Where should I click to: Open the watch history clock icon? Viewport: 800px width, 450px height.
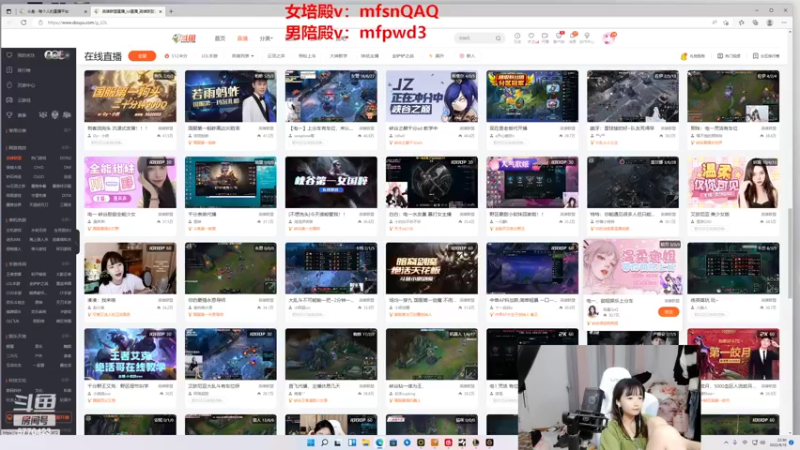click(517, 37)
